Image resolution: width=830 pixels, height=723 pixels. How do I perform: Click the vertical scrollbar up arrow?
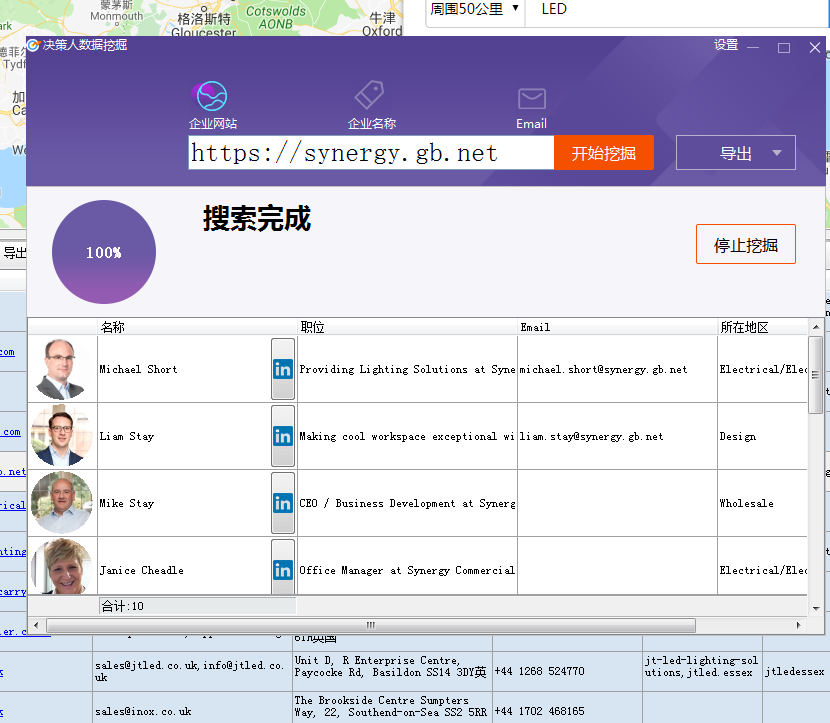coord(816,327)
